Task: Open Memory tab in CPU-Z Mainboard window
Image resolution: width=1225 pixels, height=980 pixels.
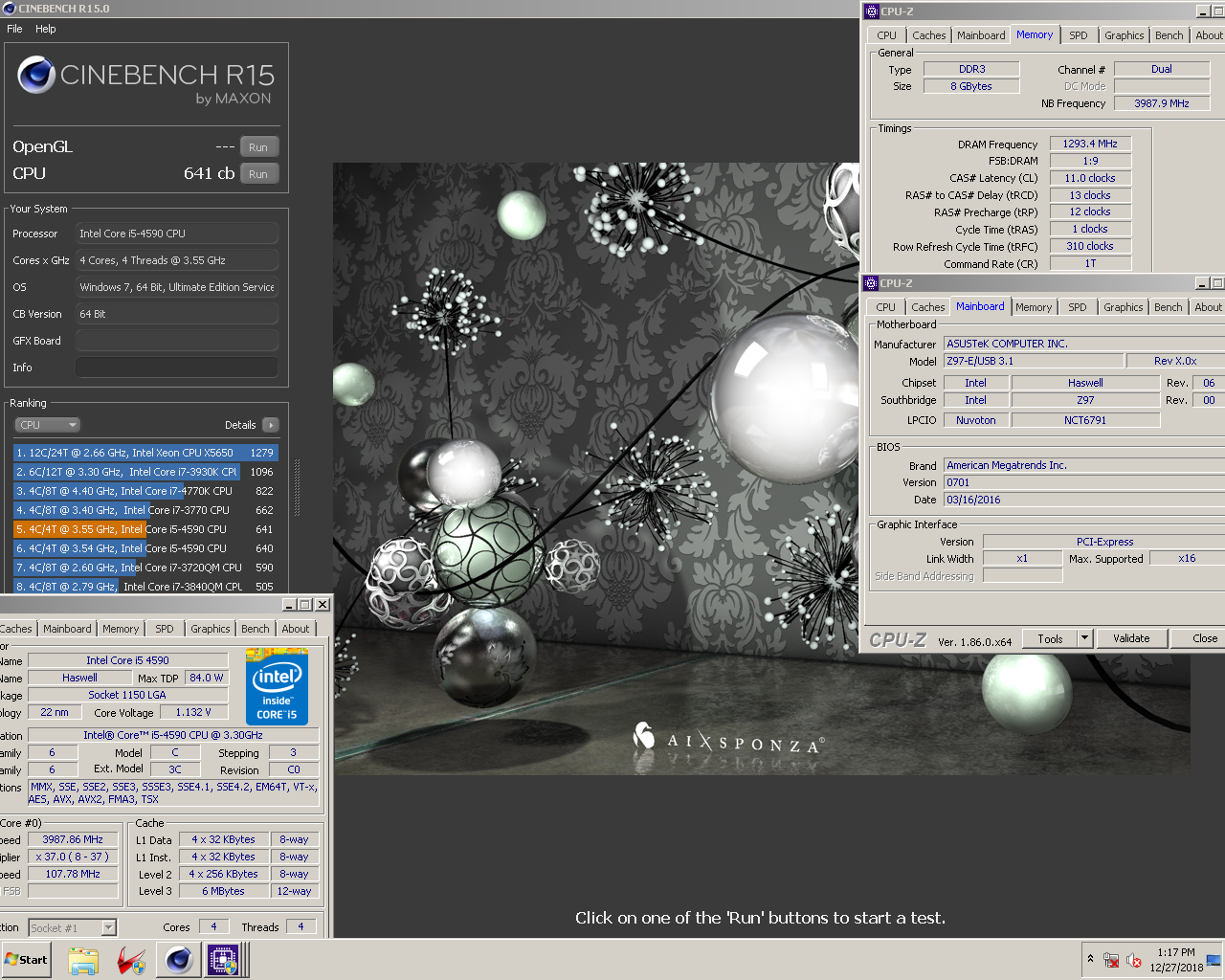Action: tap(1034, 307)
